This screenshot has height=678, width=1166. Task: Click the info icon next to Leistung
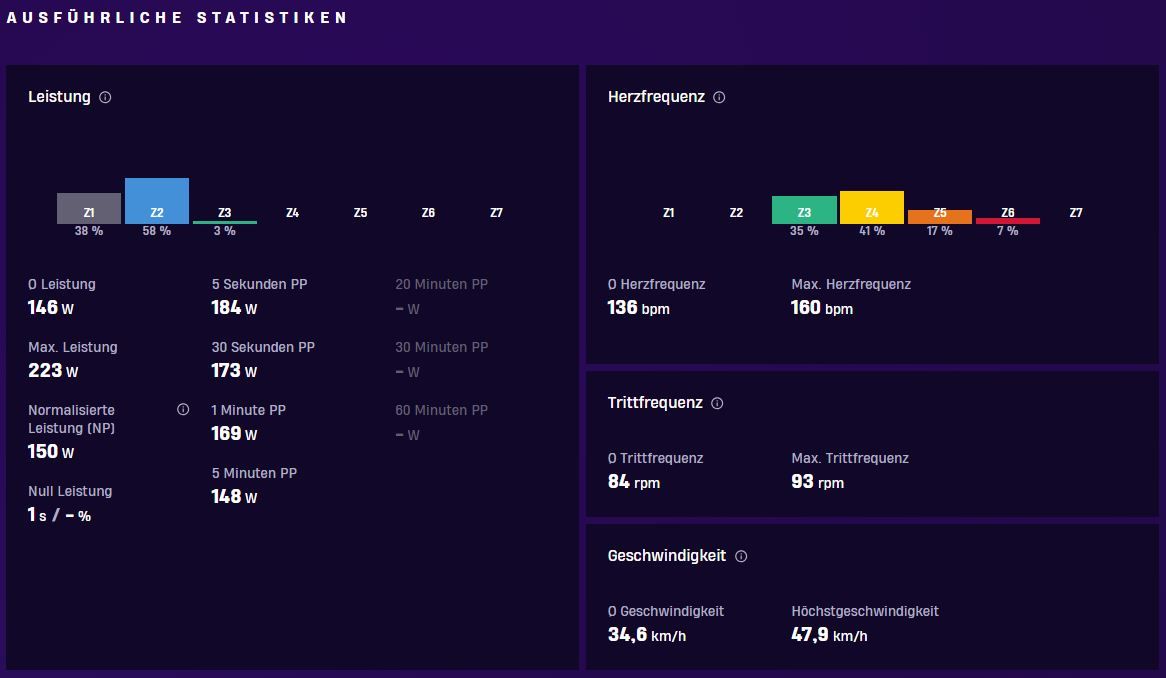click(x=105, y=97)
